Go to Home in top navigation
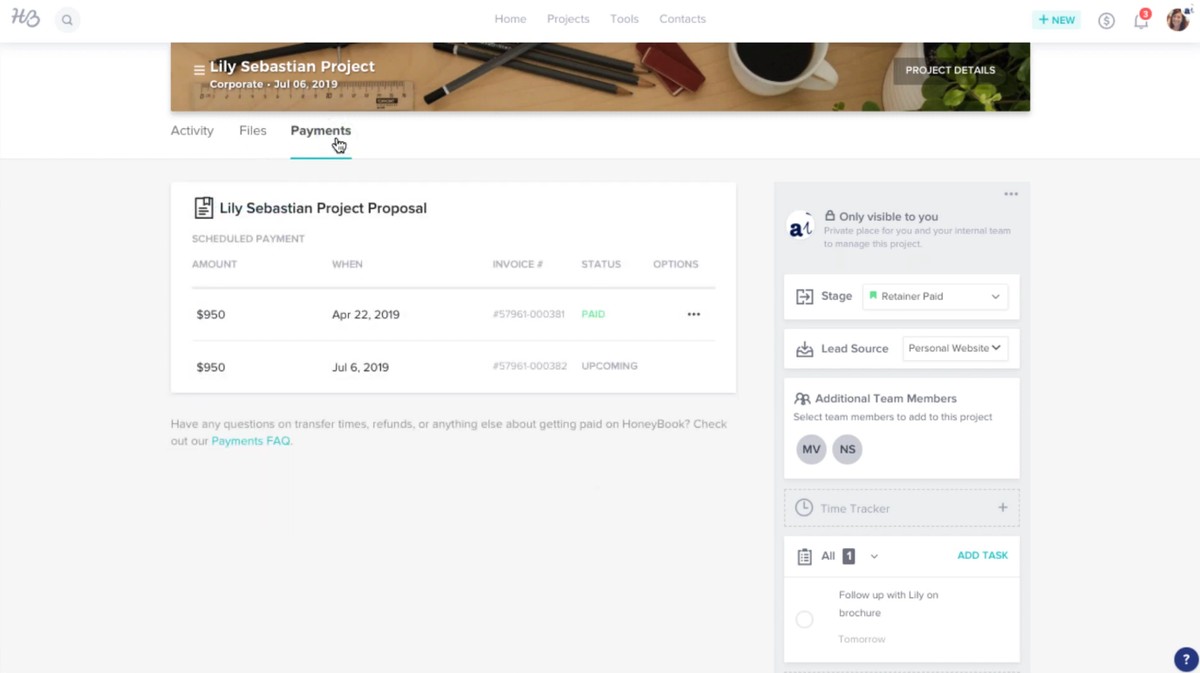The image size is (1200, 673). 510,19
